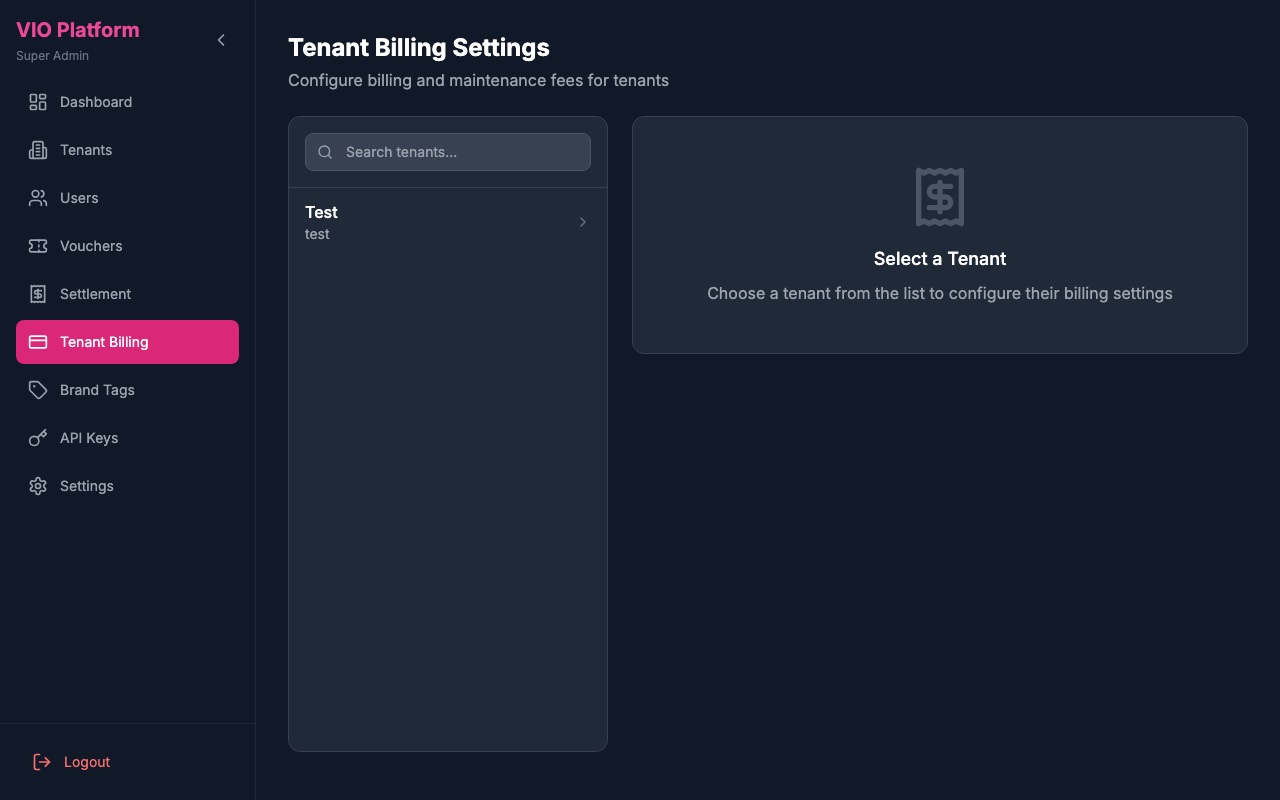
Task: Open the Settings gear icon
Action: (x=37, y=486)
